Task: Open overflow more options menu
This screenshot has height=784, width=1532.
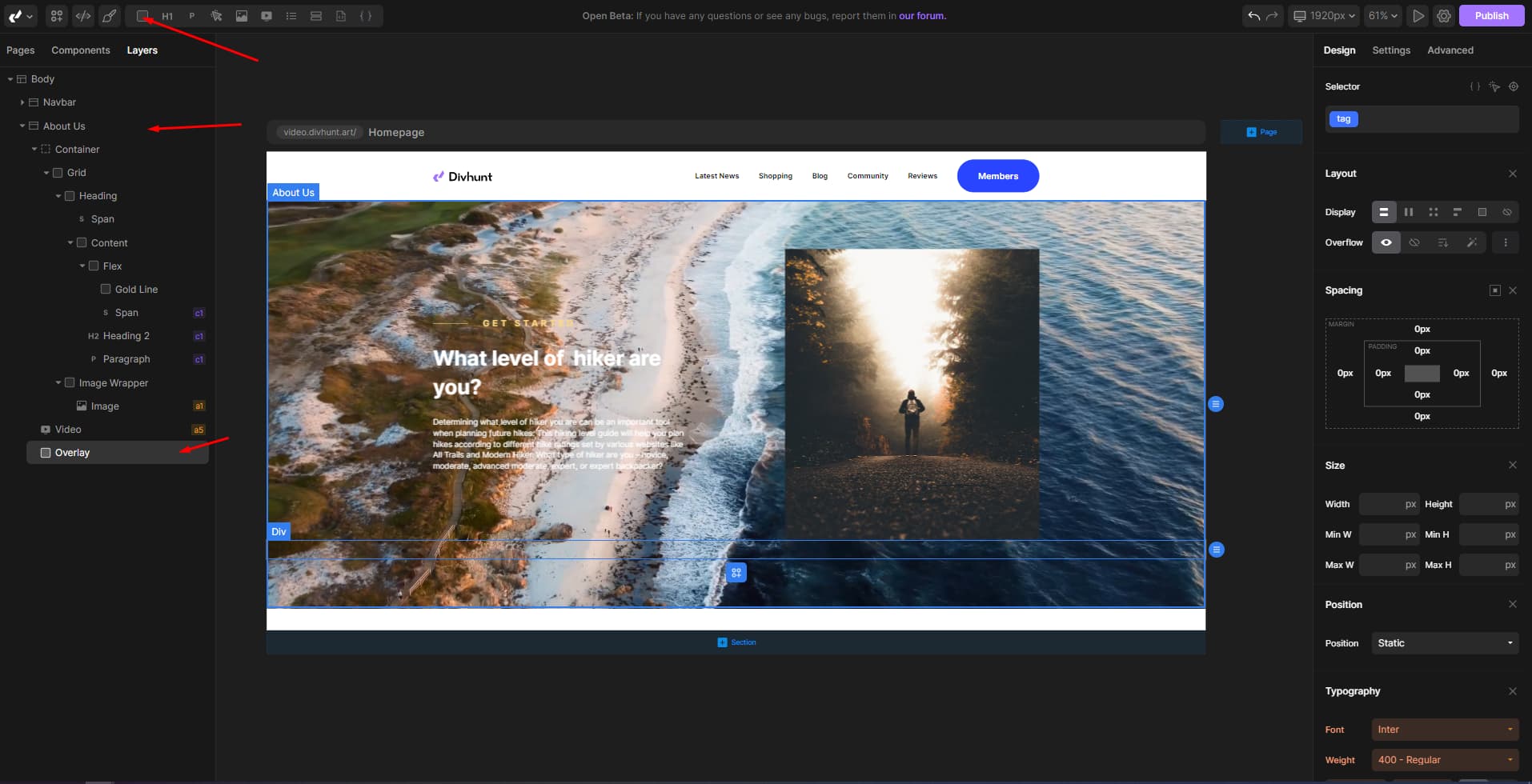Action: (x=1506, y=242)
